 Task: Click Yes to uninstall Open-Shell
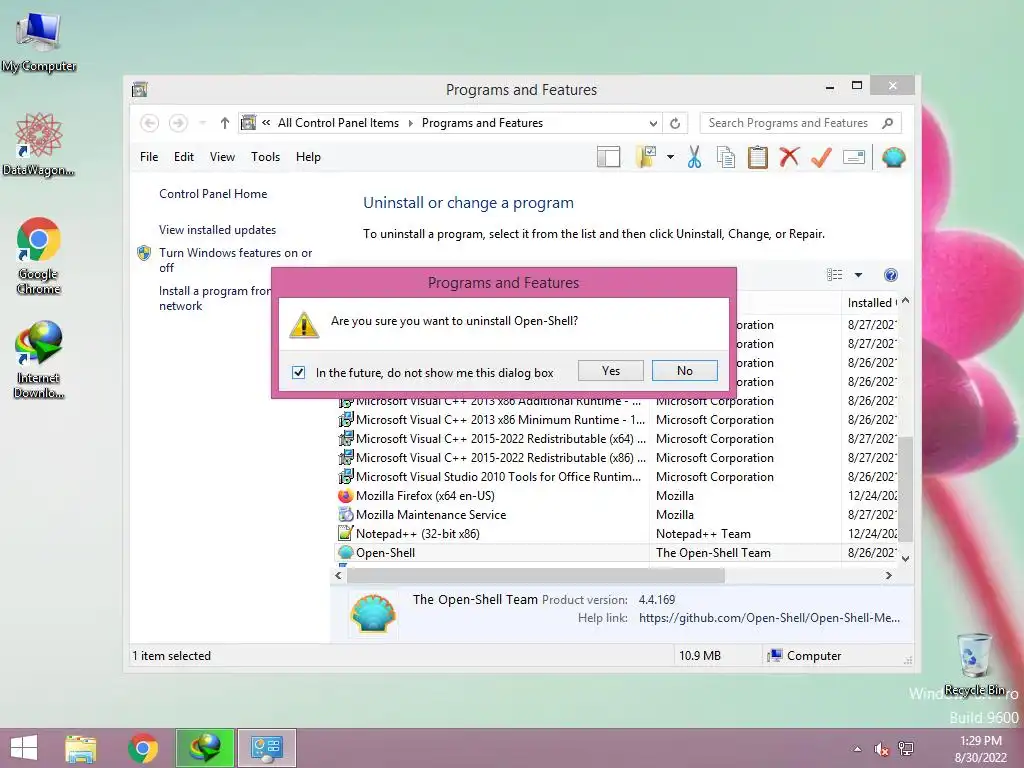611,370
